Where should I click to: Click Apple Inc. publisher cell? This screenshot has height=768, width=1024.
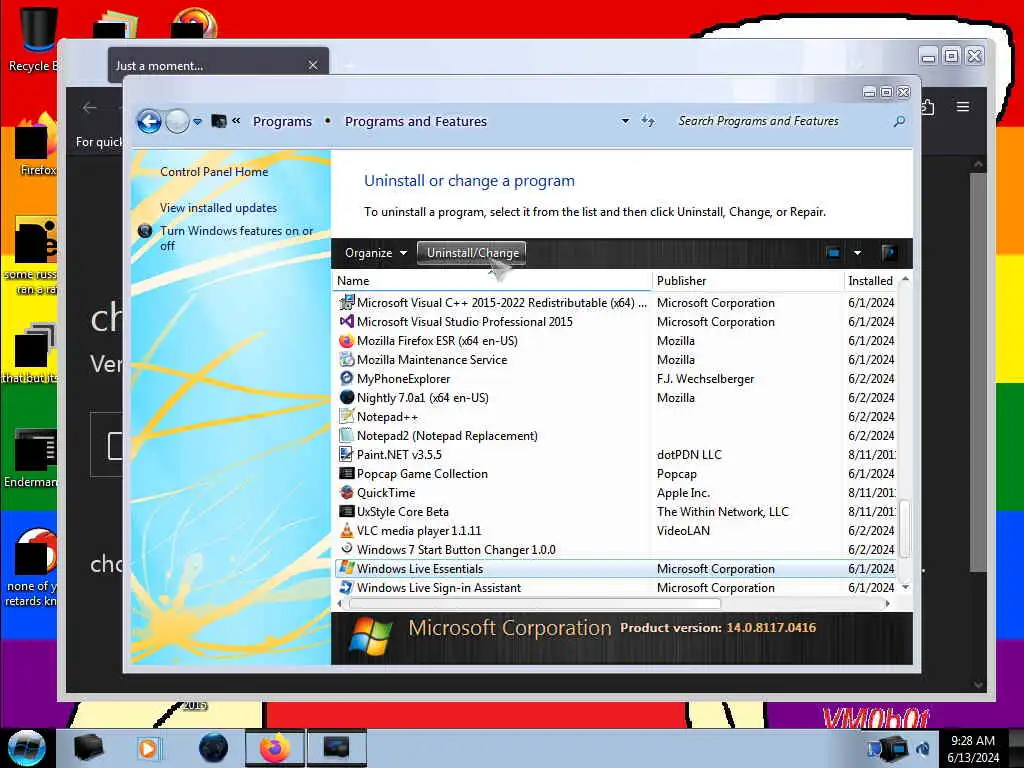[x=683, y=492]
